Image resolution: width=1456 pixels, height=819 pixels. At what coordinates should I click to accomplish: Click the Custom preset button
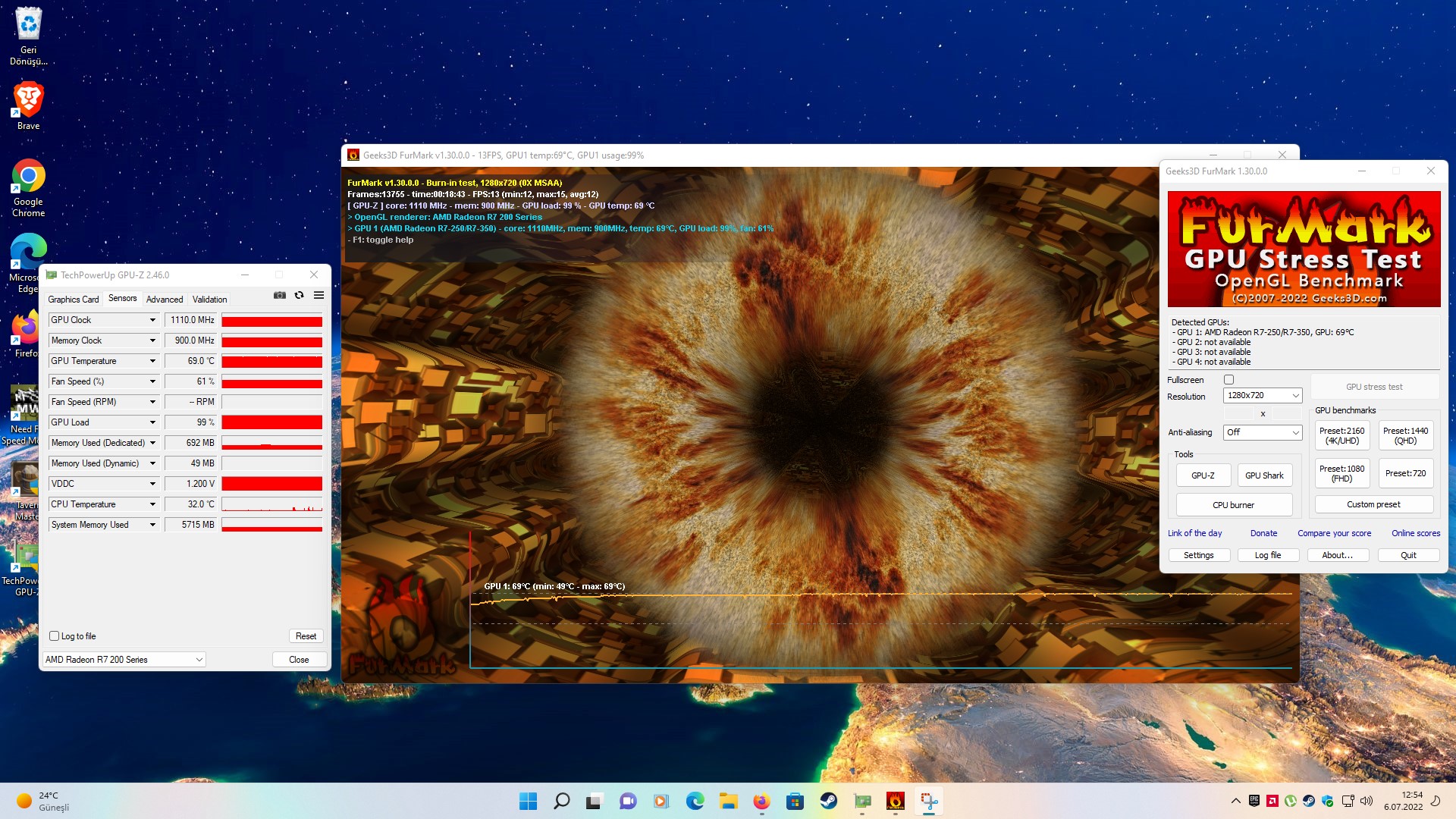(1374, 505)
